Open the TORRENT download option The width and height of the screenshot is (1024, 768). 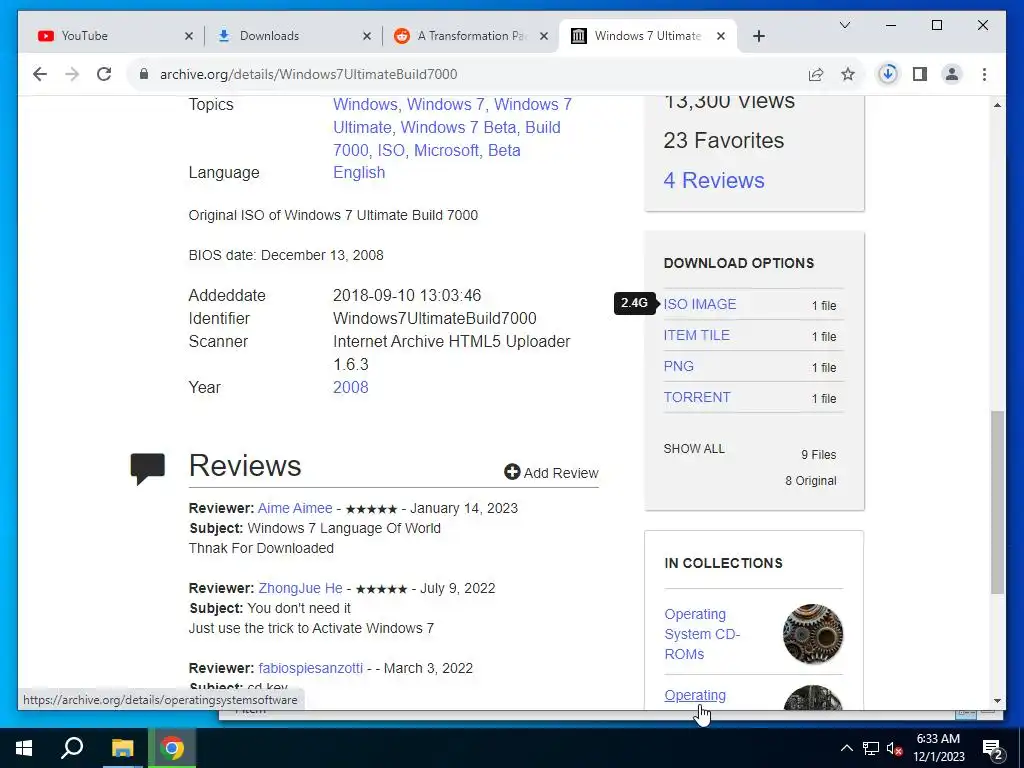click(x=697, y=397)
